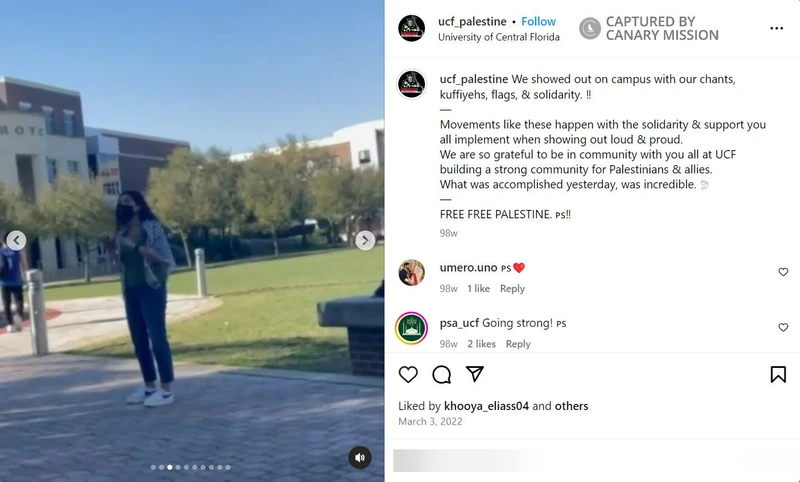Like the post with the heart icon

pyautogui.click(x=408, y=374)
